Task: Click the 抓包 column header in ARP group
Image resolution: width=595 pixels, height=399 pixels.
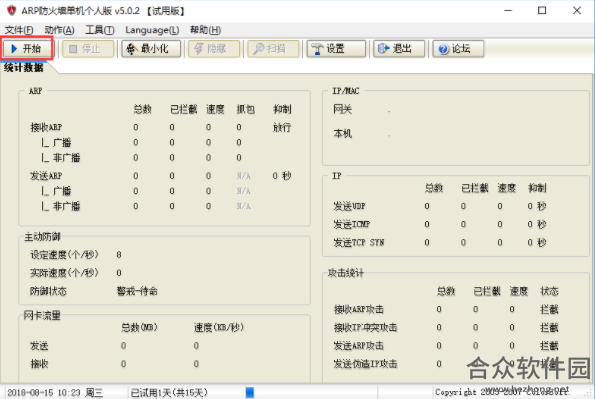Action: 246,109
